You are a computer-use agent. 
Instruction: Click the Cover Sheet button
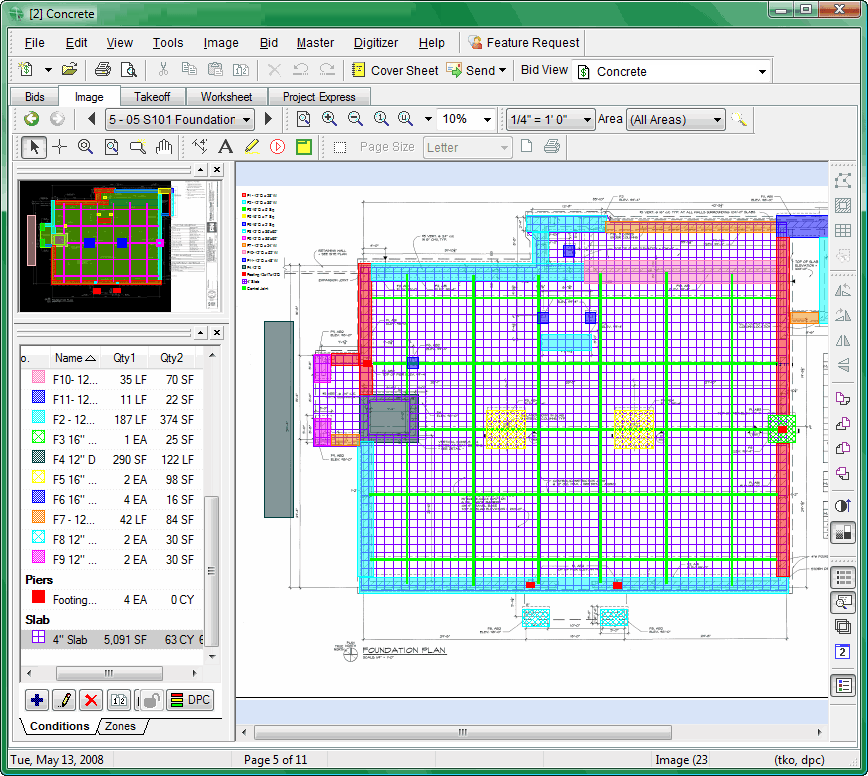click(395, 70)
